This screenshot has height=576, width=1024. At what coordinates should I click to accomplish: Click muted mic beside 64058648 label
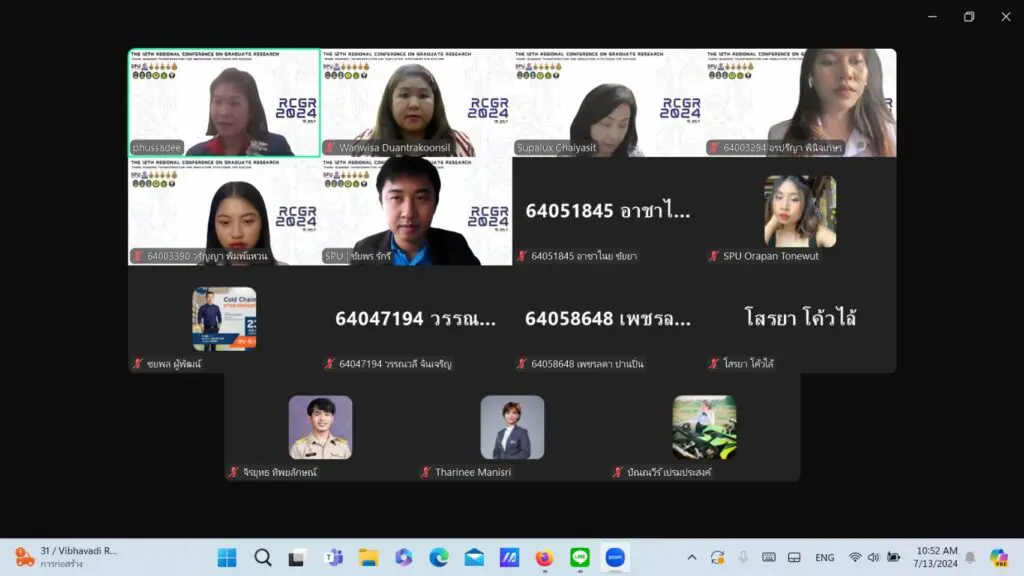522,364
